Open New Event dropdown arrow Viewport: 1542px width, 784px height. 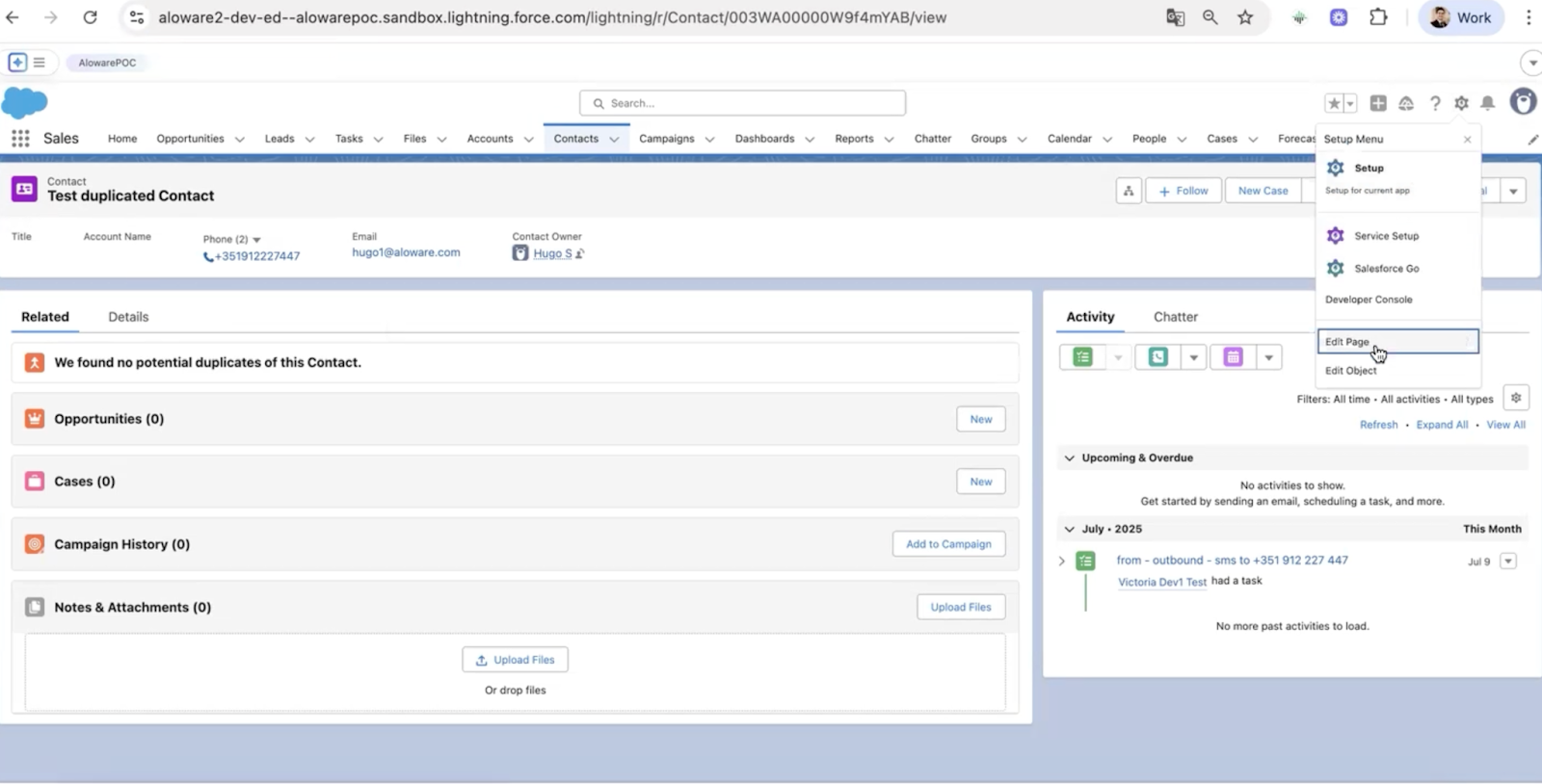[1269, 357]
